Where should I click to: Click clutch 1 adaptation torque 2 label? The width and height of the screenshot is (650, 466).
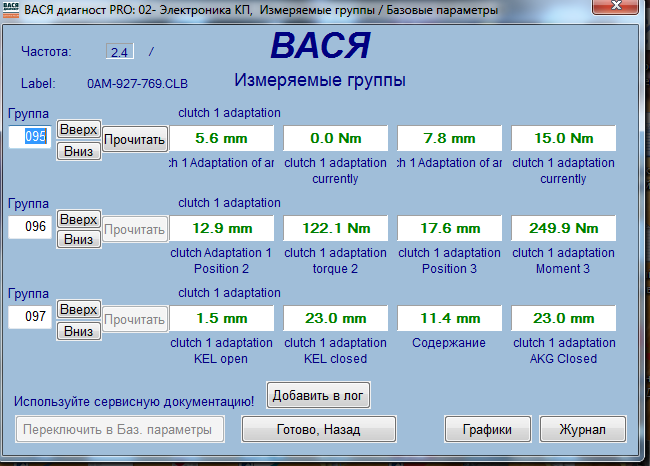tap(335, 260)
